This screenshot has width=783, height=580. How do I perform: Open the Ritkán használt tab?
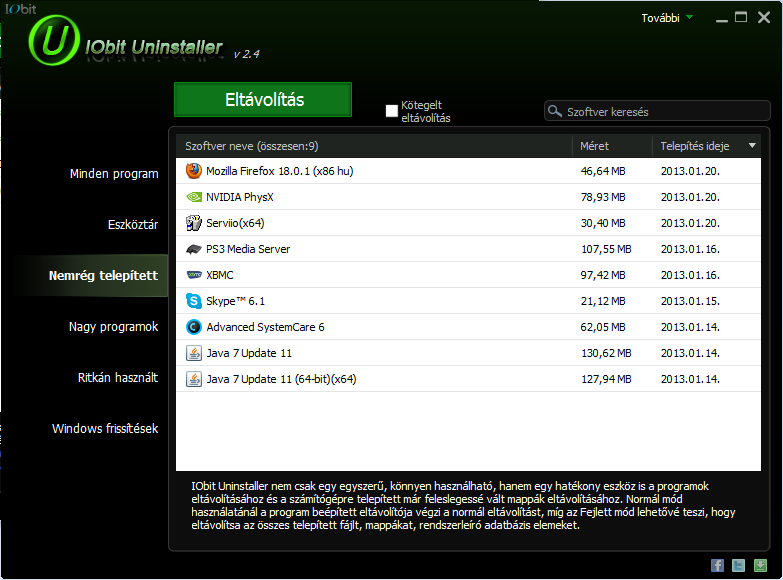click(118, 378)
